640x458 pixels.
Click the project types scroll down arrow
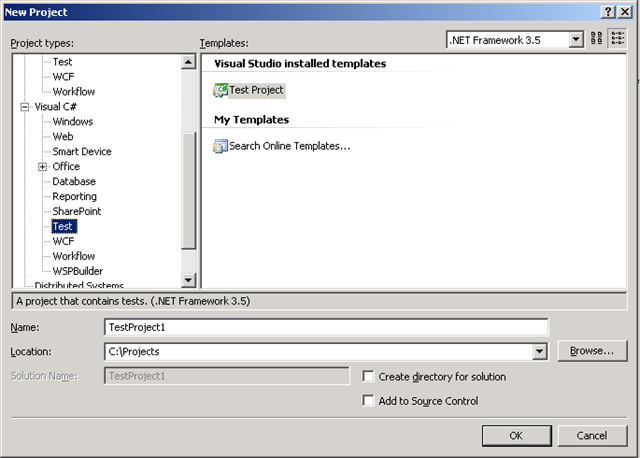coord(188,280)
